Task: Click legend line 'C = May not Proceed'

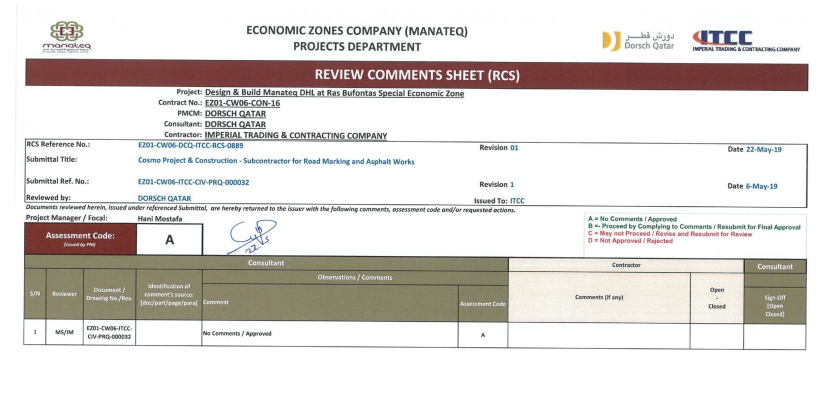Action: (x=670, y=234)
